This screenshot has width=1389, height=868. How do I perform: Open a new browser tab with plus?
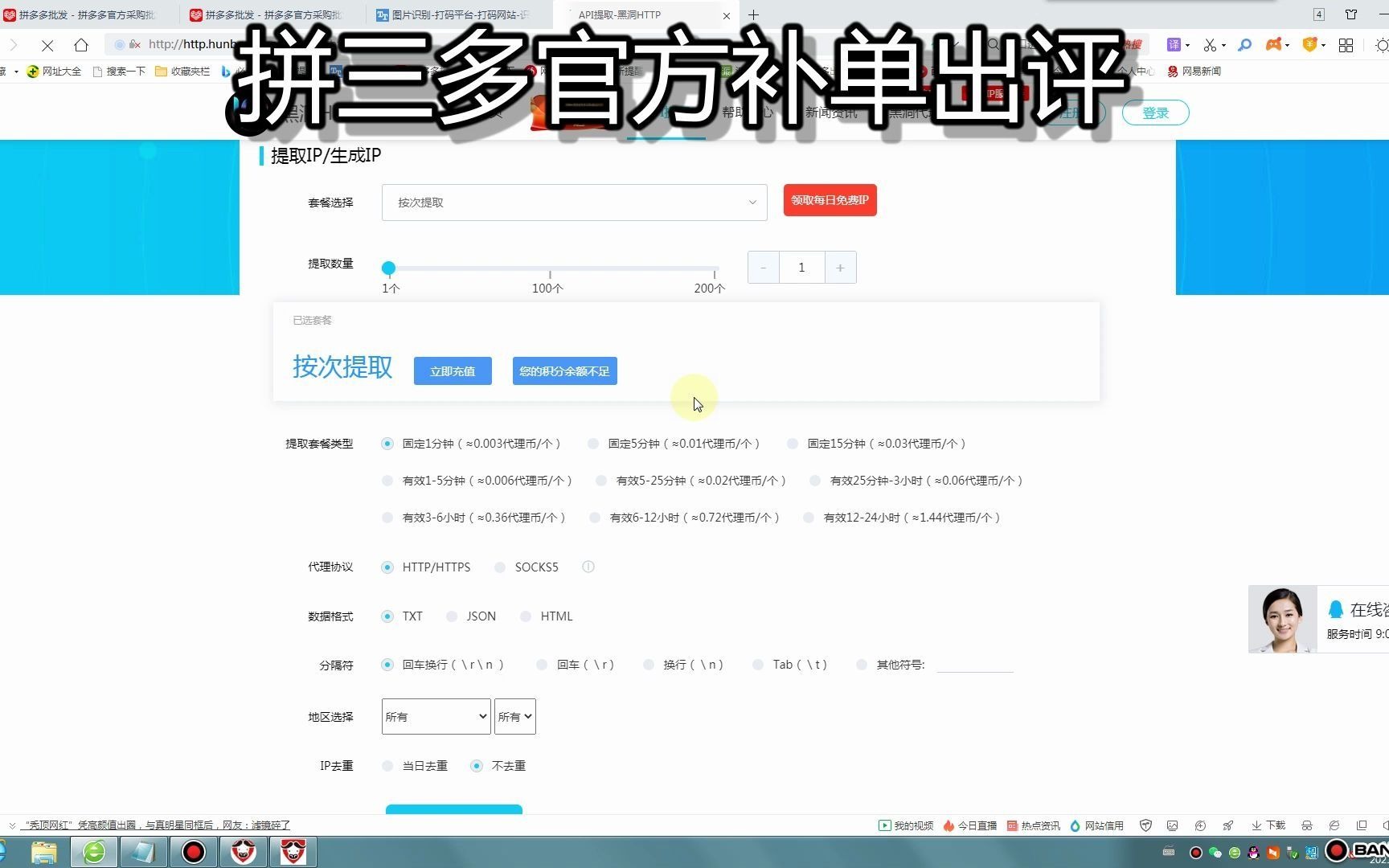[x=753, y=15]
